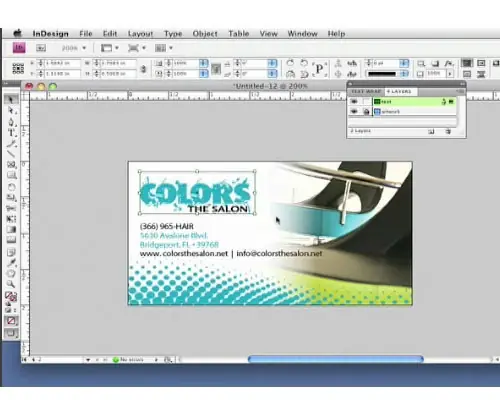500x400 pixels.
Task: Click the Apply None swatch button
Action: coord(11,321)
